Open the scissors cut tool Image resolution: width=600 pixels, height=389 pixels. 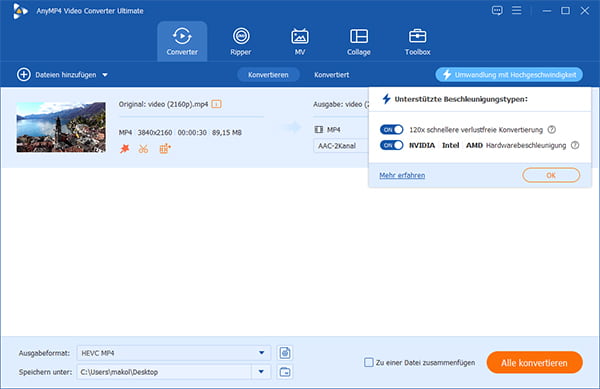tap(143, 149)
